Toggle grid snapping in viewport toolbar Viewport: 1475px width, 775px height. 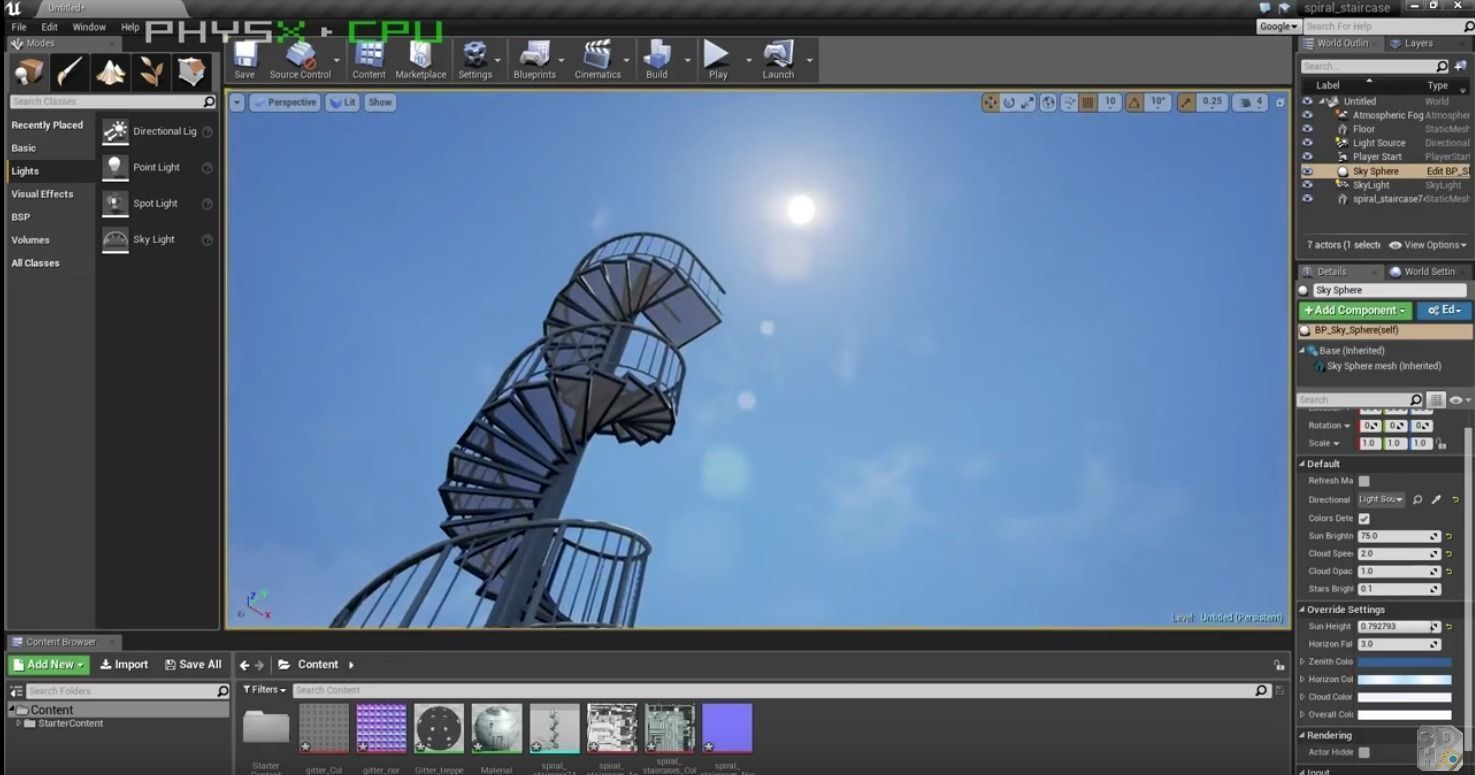click(x=1086, y=102)
